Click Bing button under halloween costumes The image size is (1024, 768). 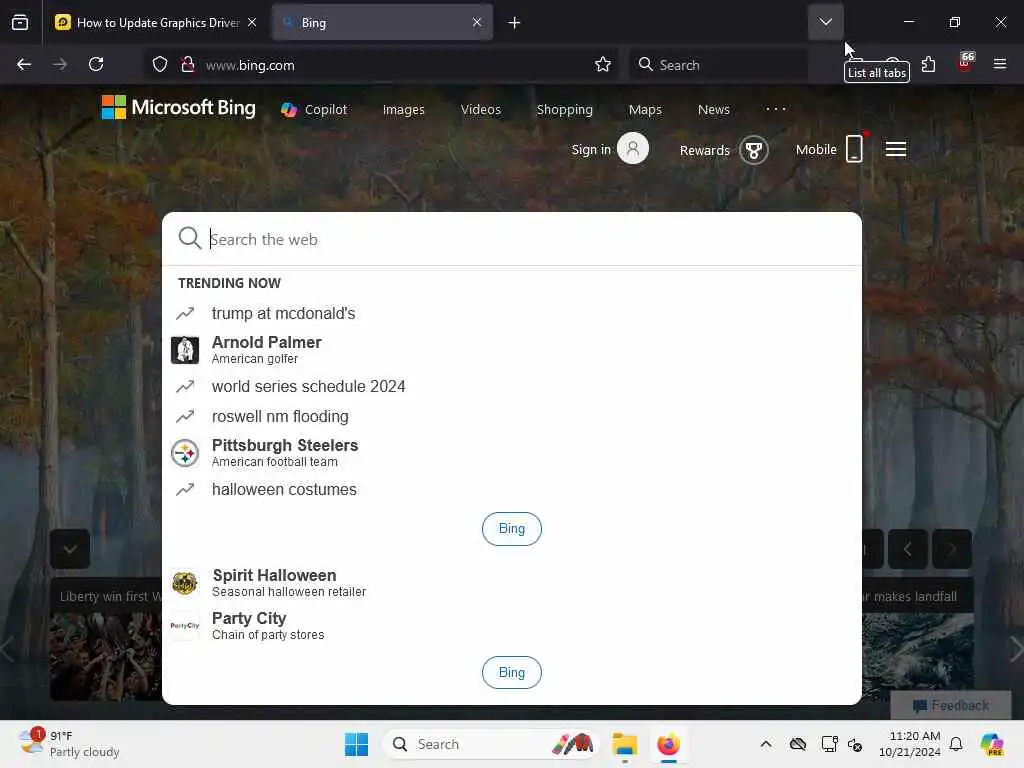pos(511,529)
